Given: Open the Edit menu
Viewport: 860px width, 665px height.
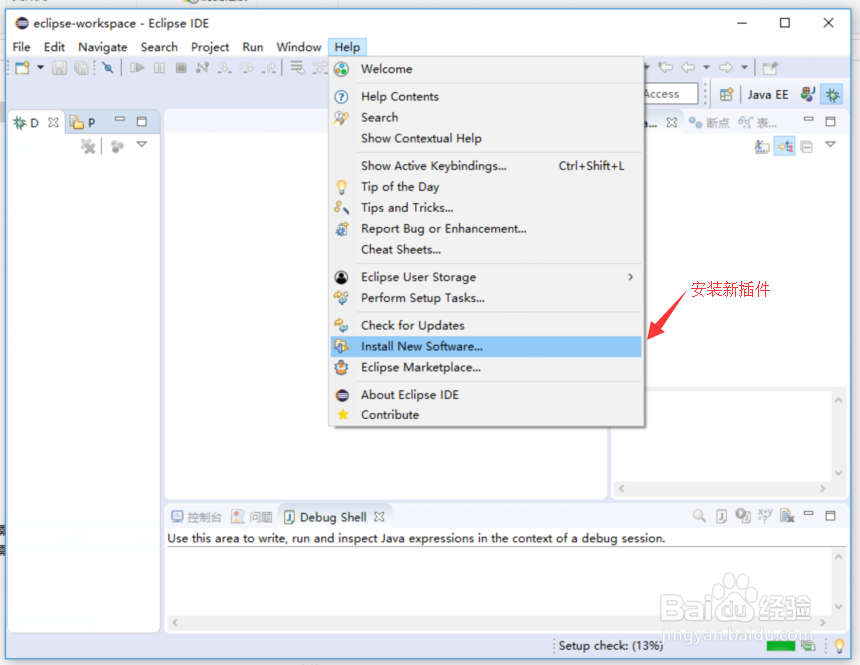Looking at the screenshot, I should pos(54,47).
